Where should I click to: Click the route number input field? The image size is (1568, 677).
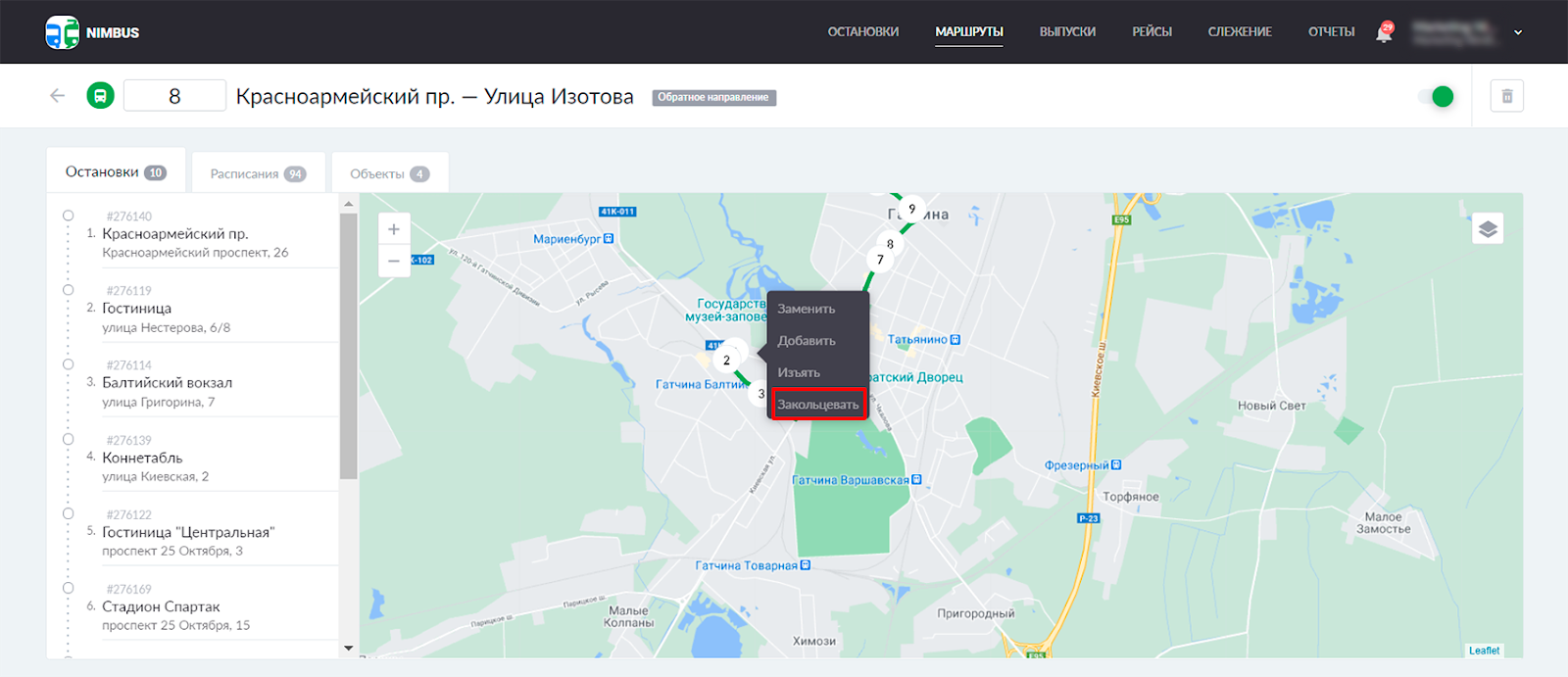174,96
